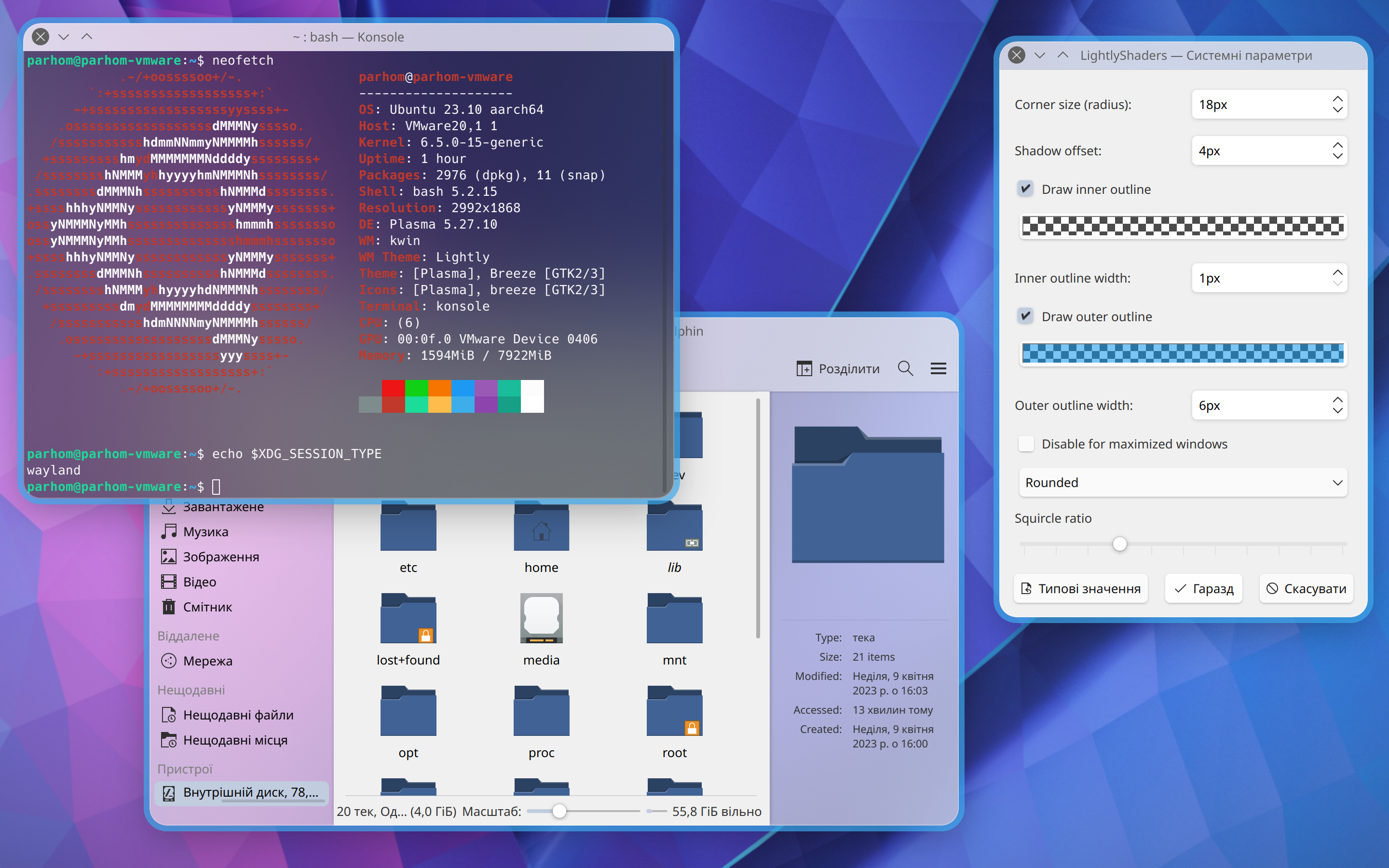Decrease Corner size radius with down arrow
The height and width of the screenshot is (868, 1389).
coord(1337,109)
